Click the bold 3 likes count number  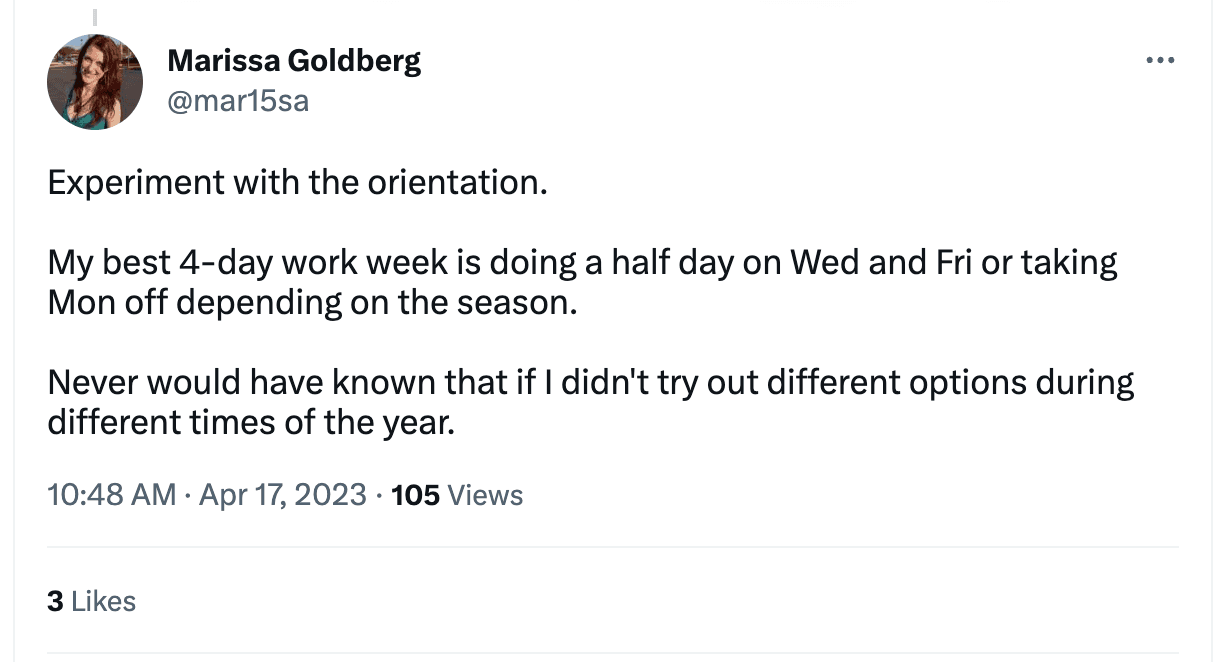click(x=55, y=601)
